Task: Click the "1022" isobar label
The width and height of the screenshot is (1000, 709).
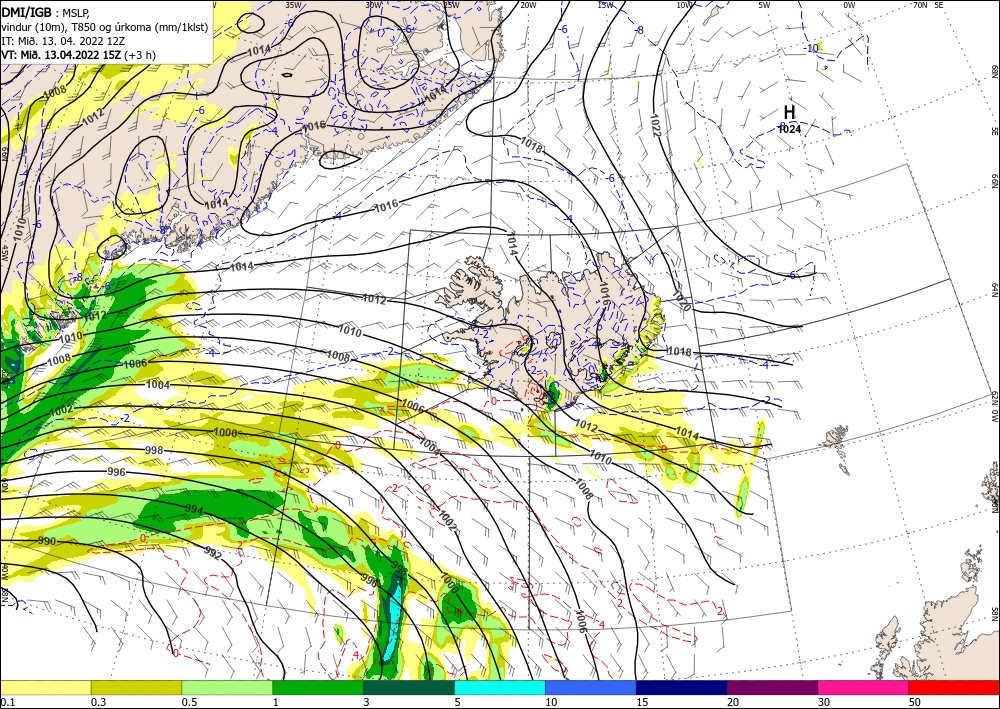Action: 656,126
